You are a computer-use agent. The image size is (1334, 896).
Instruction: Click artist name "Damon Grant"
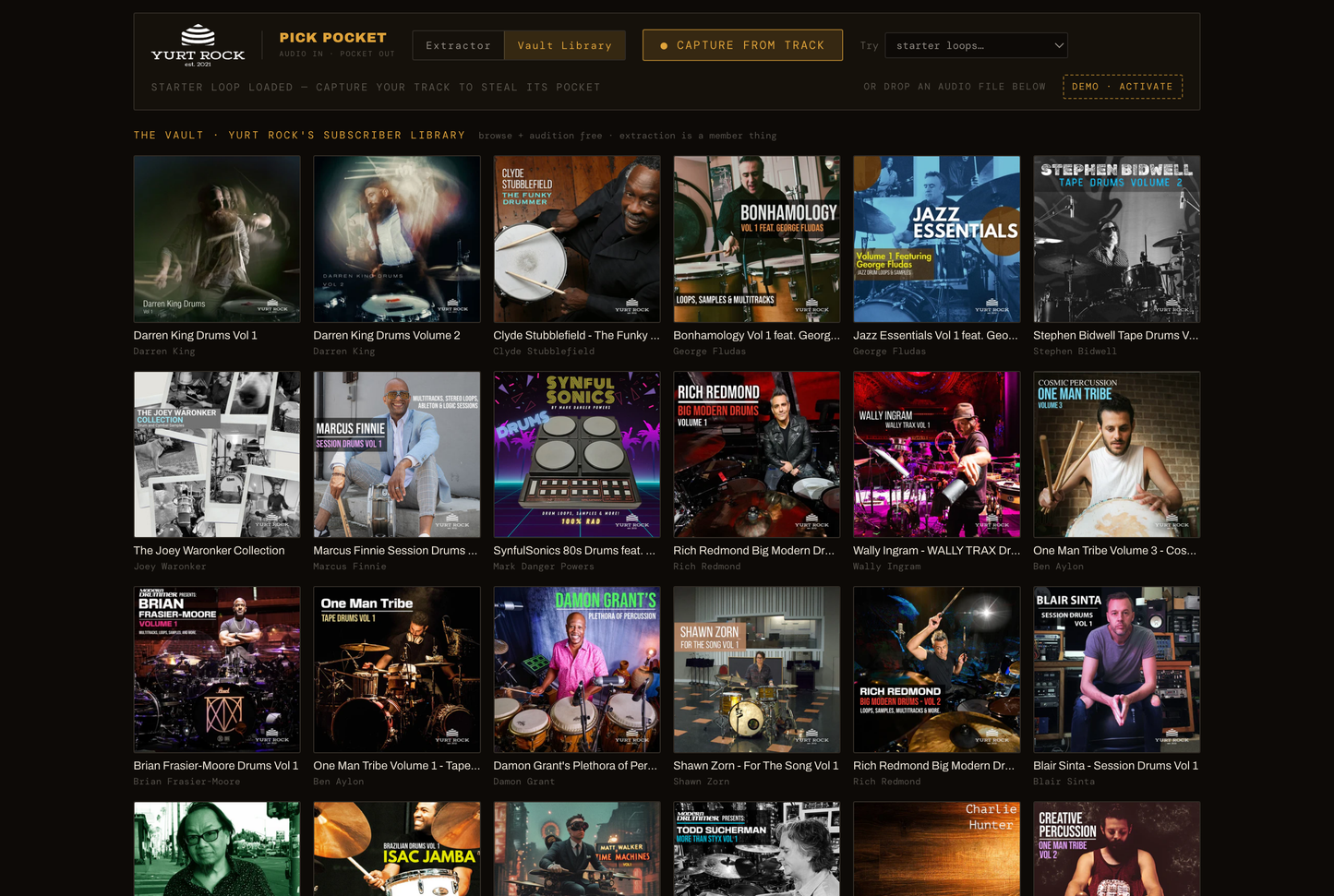524,782
